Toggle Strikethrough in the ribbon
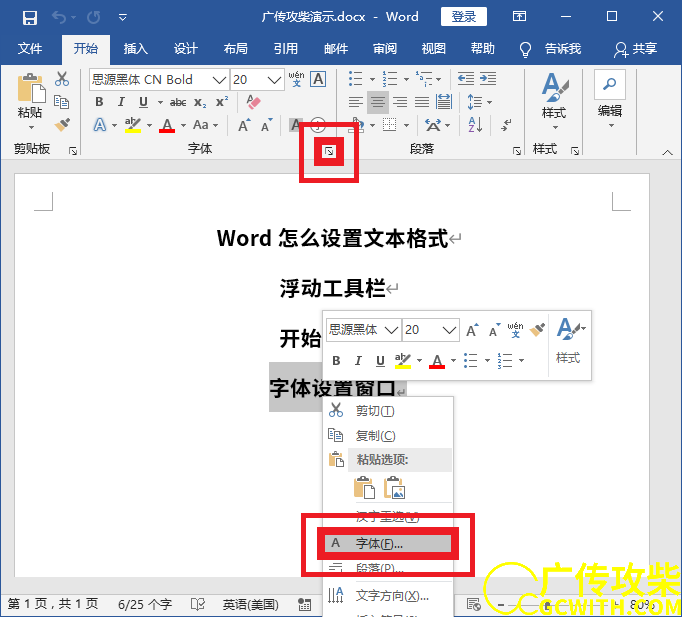This screenshot has height=617, width=682. point(178,102)
